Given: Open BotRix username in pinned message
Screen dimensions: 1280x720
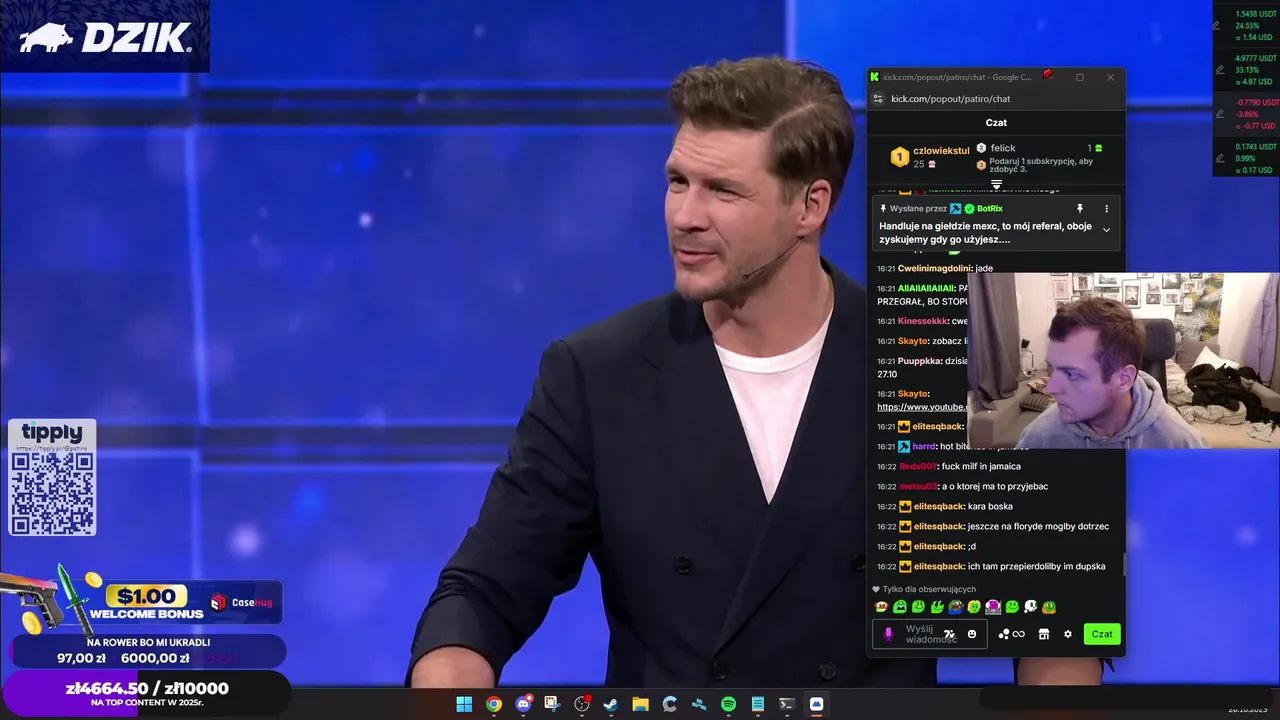Looking at the screenshot, I should [989, 208].
